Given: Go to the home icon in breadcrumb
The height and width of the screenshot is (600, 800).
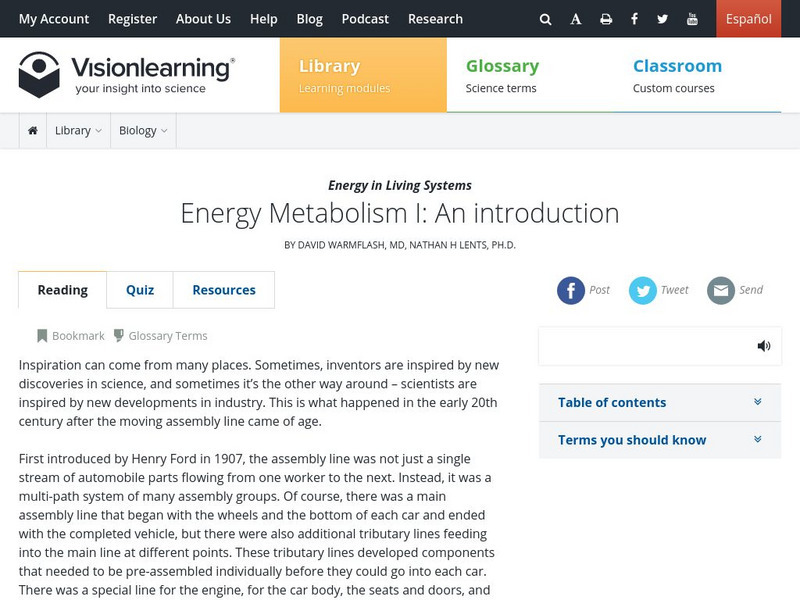Looking at the screenshot, I should [33, 130].
